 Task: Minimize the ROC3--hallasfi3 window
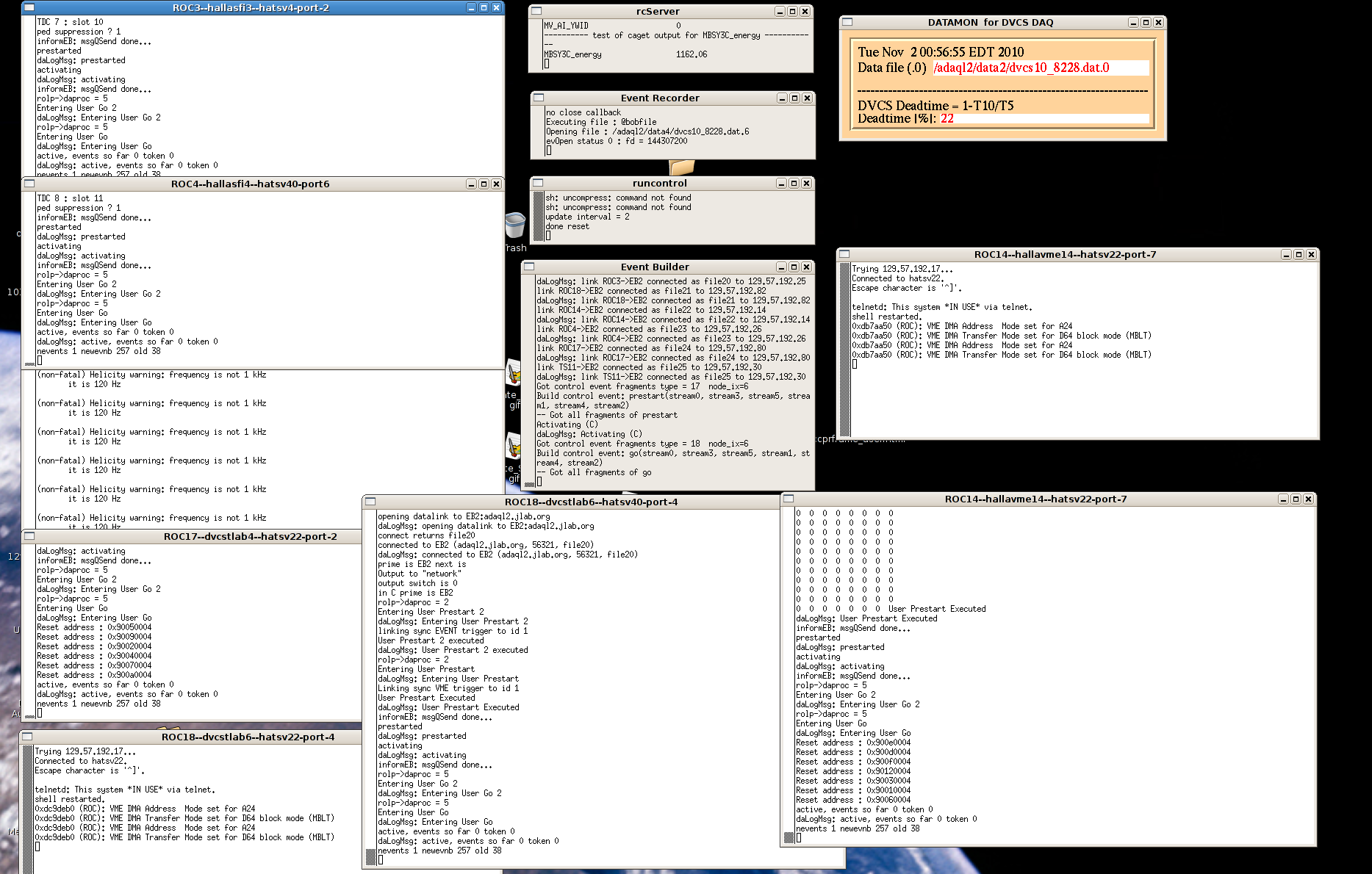click(471, 7)
